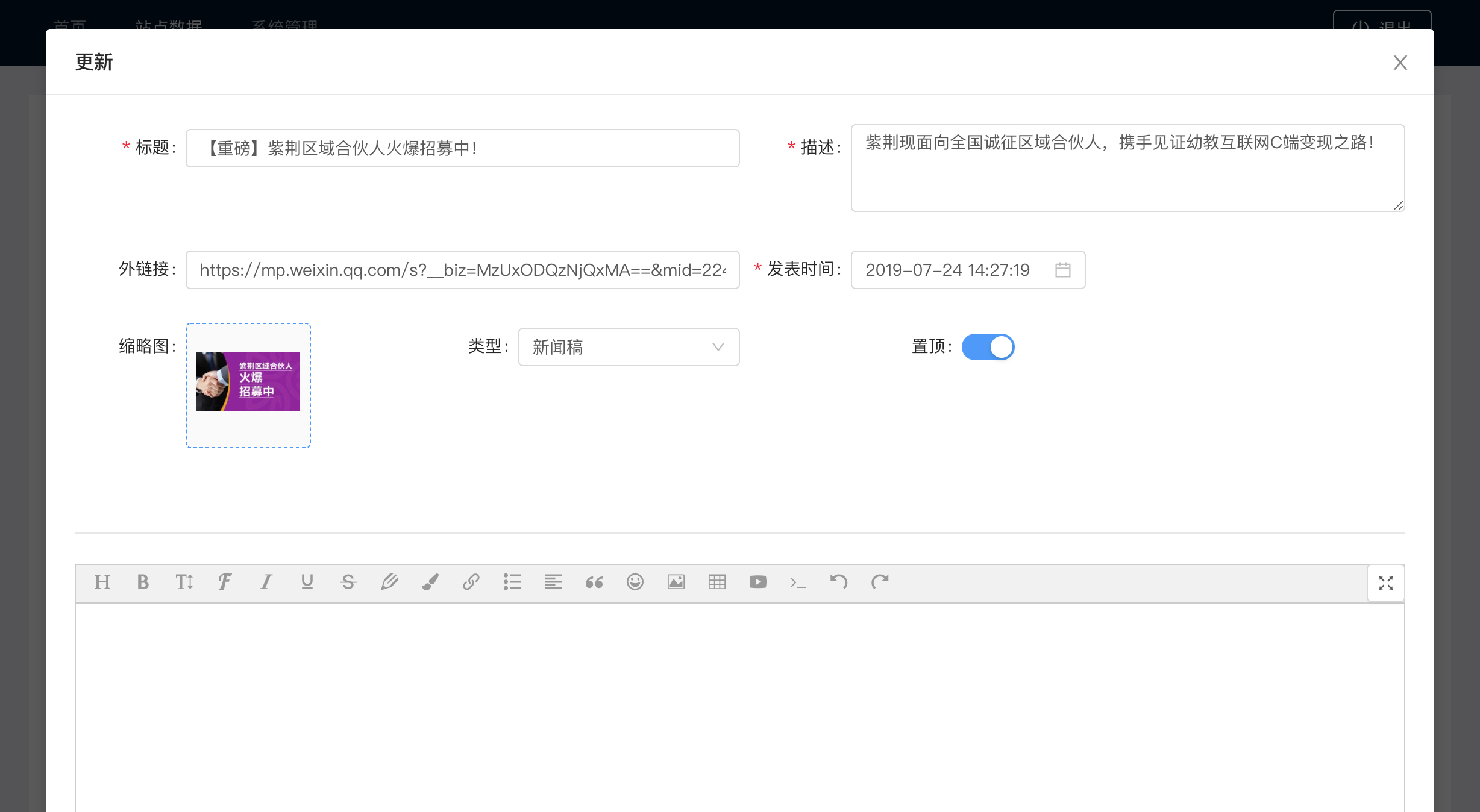Open the 类型 dropdown showing 新闻稿

[x=628, y=347]
